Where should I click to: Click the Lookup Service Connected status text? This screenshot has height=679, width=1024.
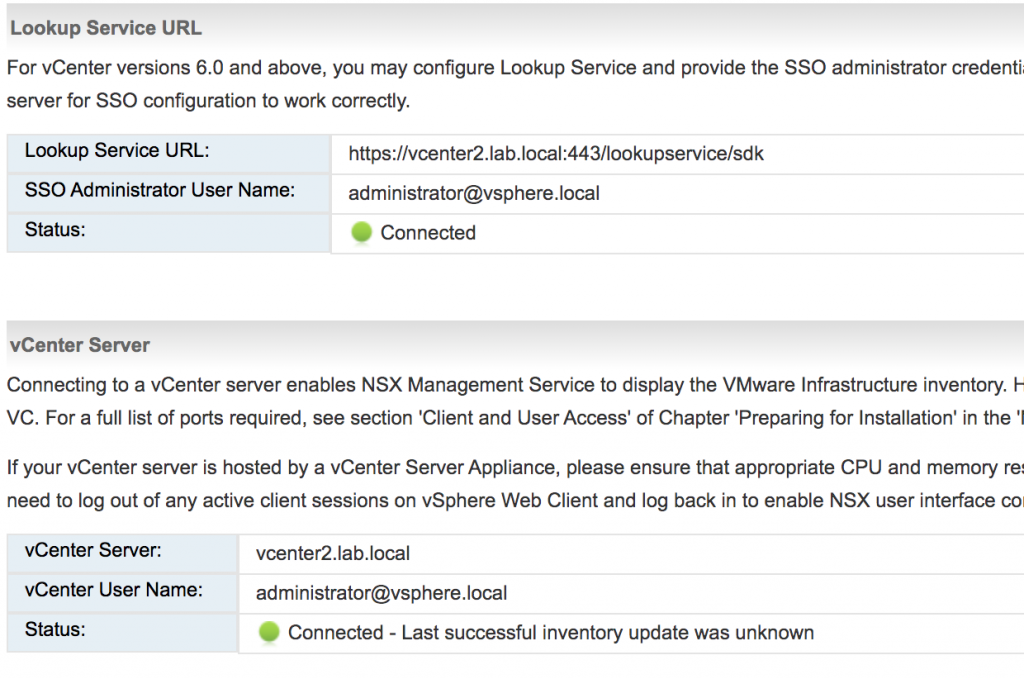428,233
